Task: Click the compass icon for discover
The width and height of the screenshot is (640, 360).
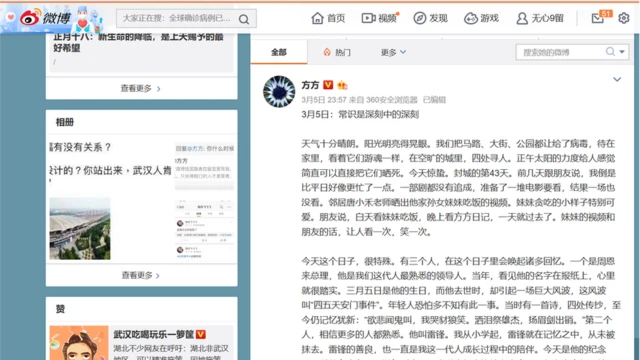Action: click(x=420, y=18)
